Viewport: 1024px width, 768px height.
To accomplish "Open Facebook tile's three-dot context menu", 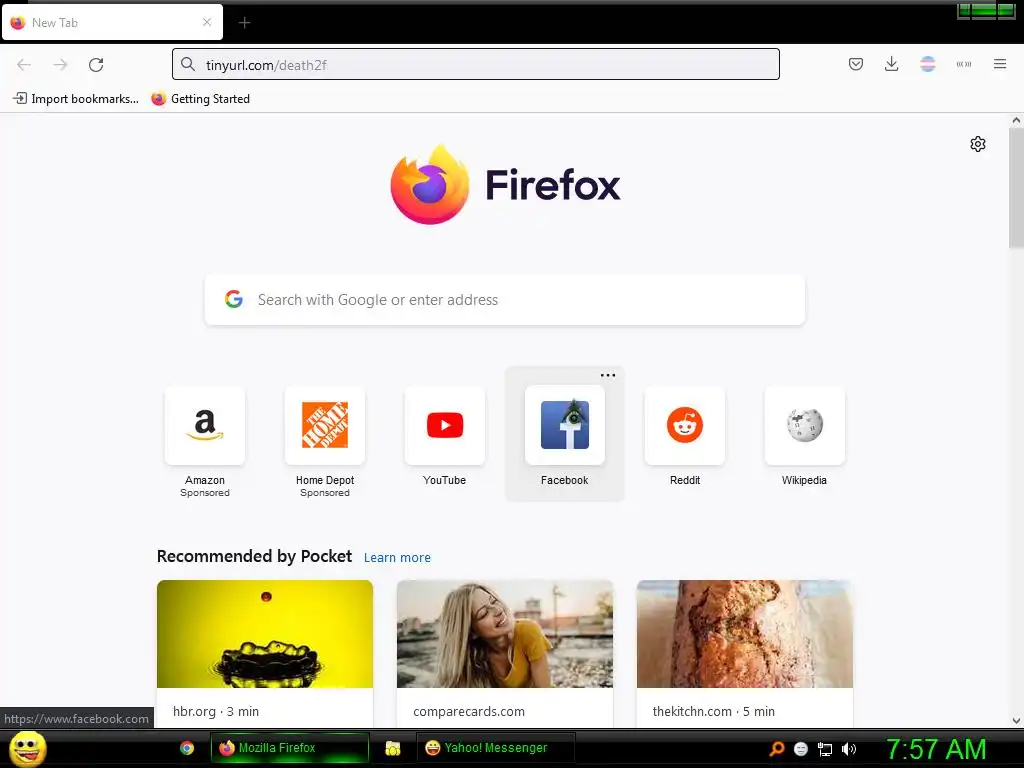I will [608, 376].
